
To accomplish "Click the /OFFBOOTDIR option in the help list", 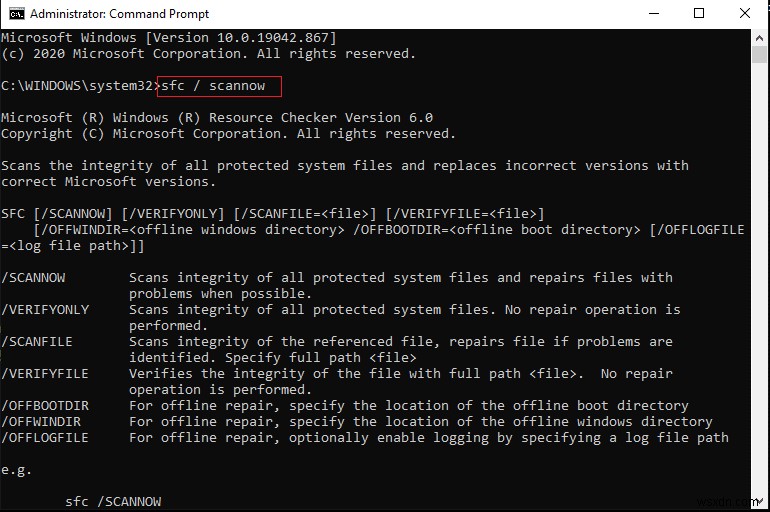I will [45, 406].
